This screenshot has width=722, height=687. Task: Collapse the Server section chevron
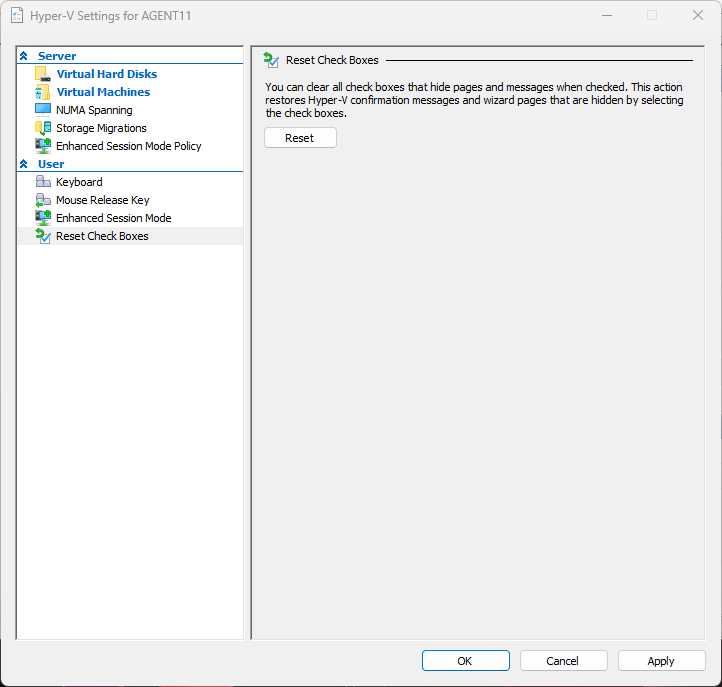tap(24, 56)
